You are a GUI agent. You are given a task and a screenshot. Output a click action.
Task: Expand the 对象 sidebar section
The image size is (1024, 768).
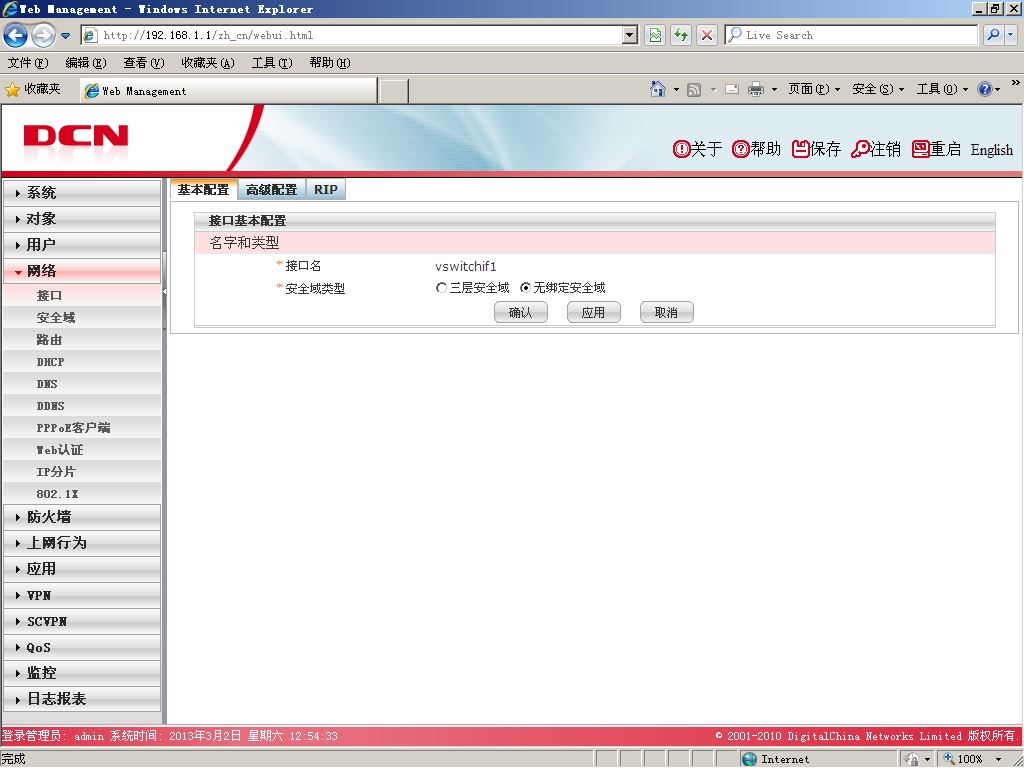click(82, 219)
